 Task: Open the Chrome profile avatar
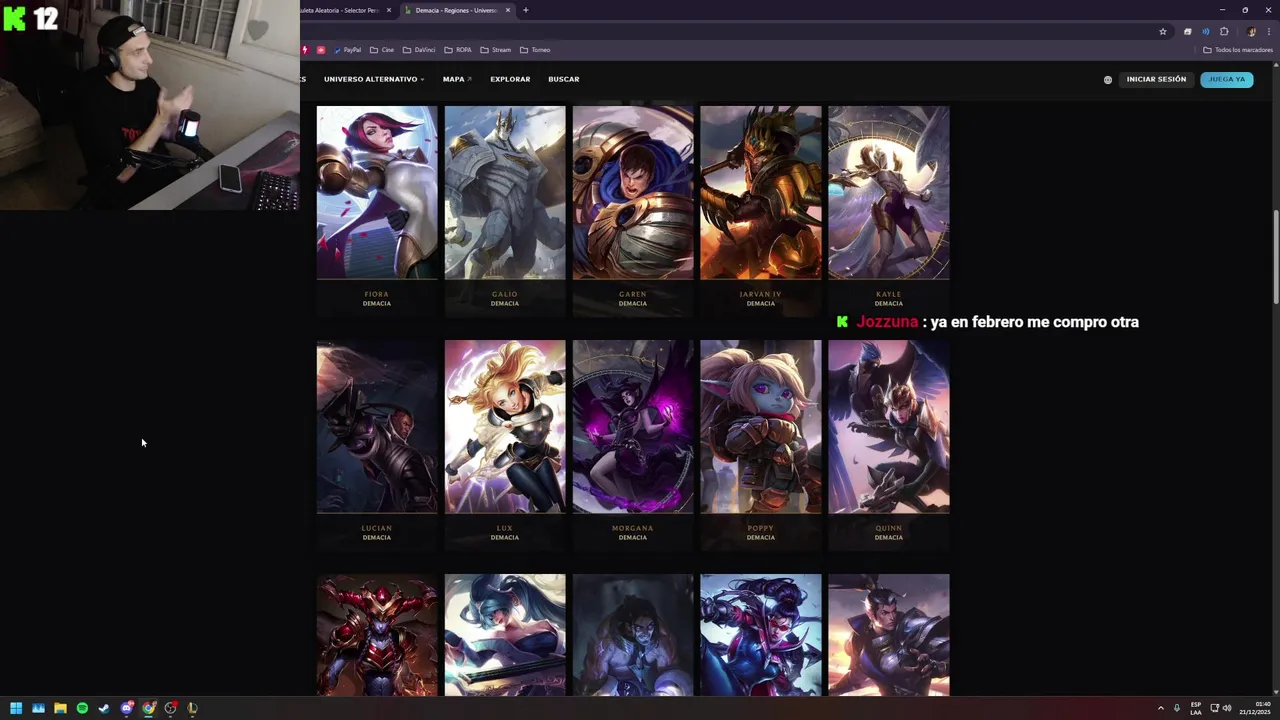(x=1252, y=32)
